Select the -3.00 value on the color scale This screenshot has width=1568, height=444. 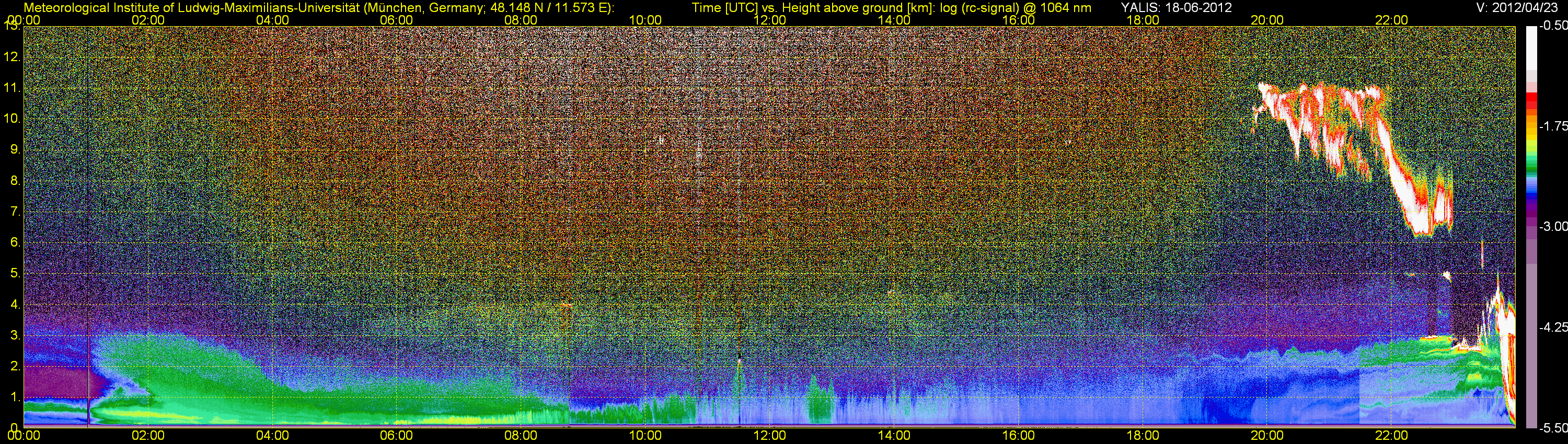(1553, 226)
